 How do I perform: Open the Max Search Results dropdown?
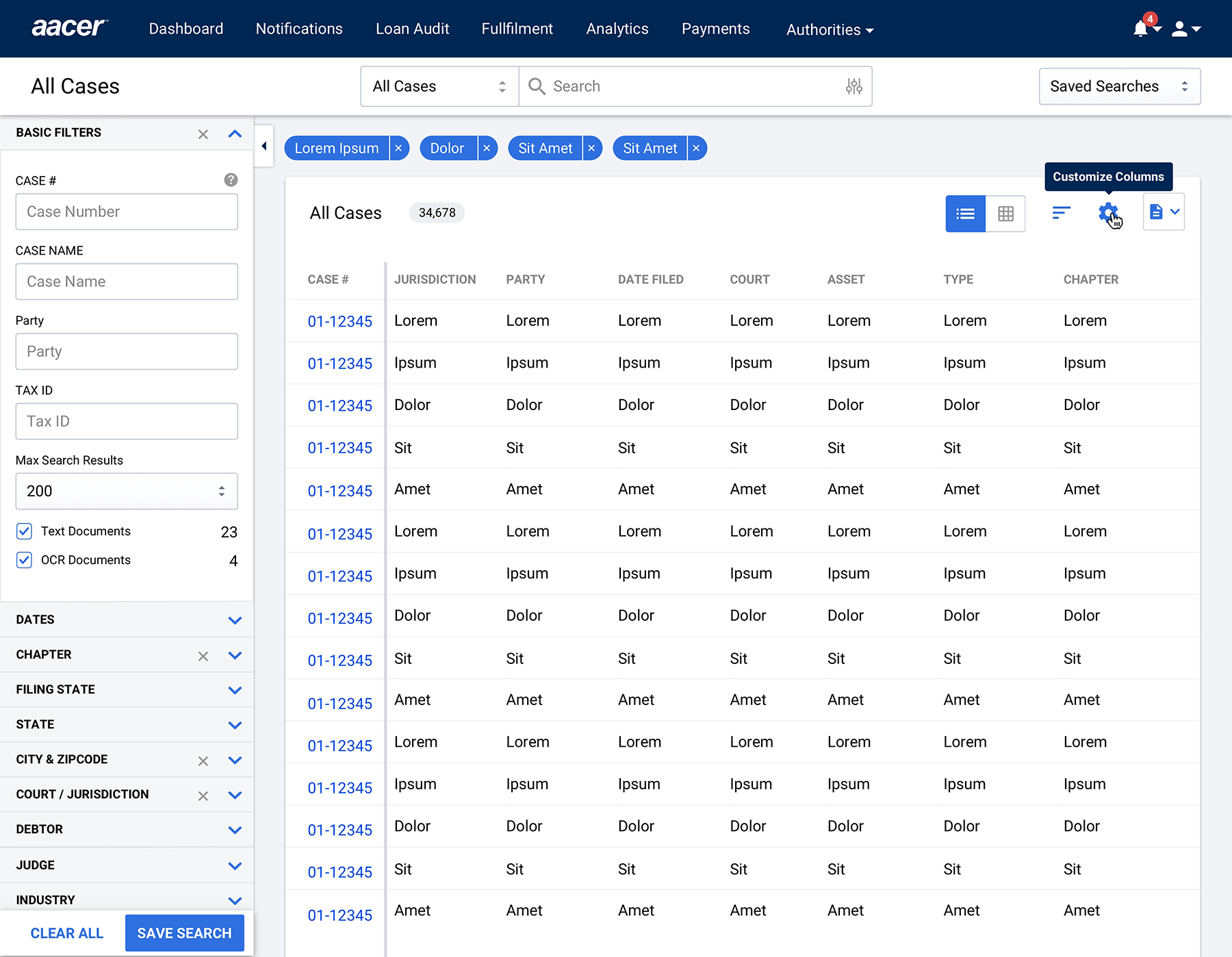click(x=127, y=491)
